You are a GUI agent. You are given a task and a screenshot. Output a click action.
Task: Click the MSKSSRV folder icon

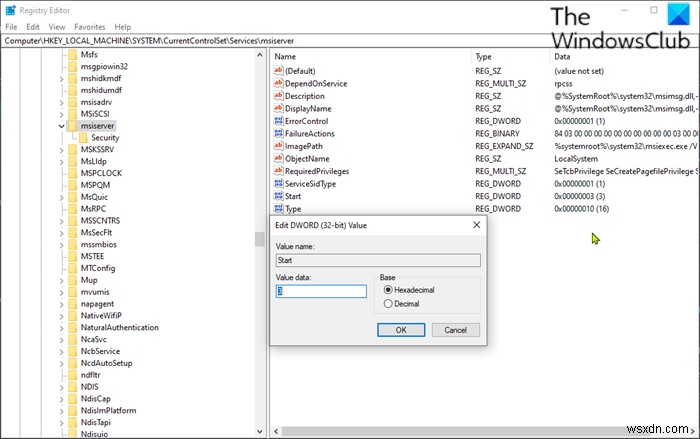[73, 149]
